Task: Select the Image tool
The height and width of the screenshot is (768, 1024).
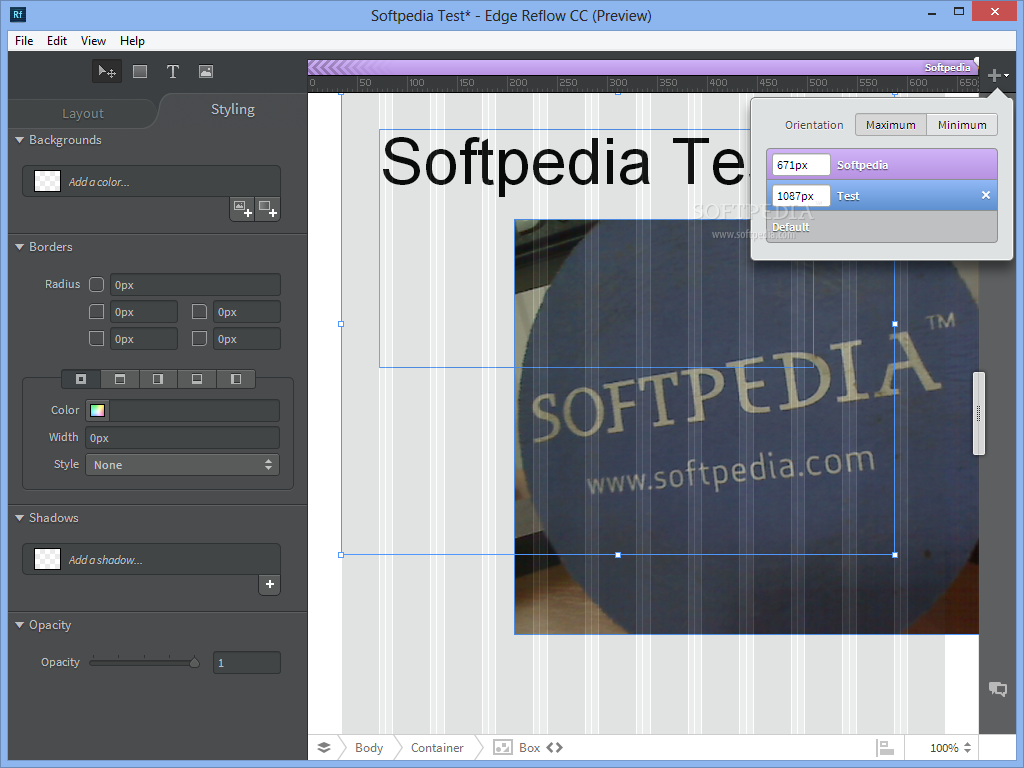Action: (206, 71)
